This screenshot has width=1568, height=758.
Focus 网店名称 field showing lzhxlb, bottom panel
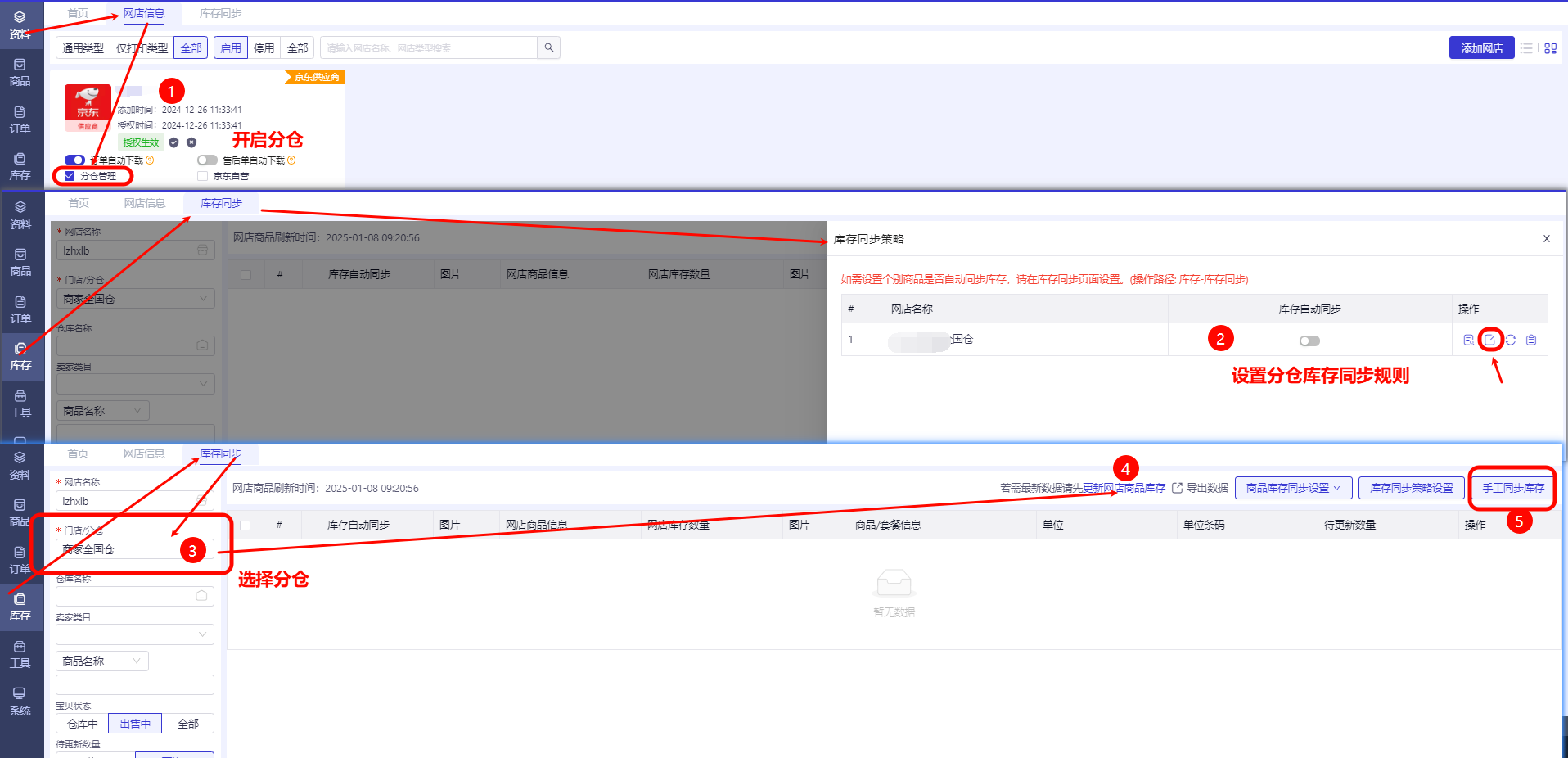click(x=135, y=501)
